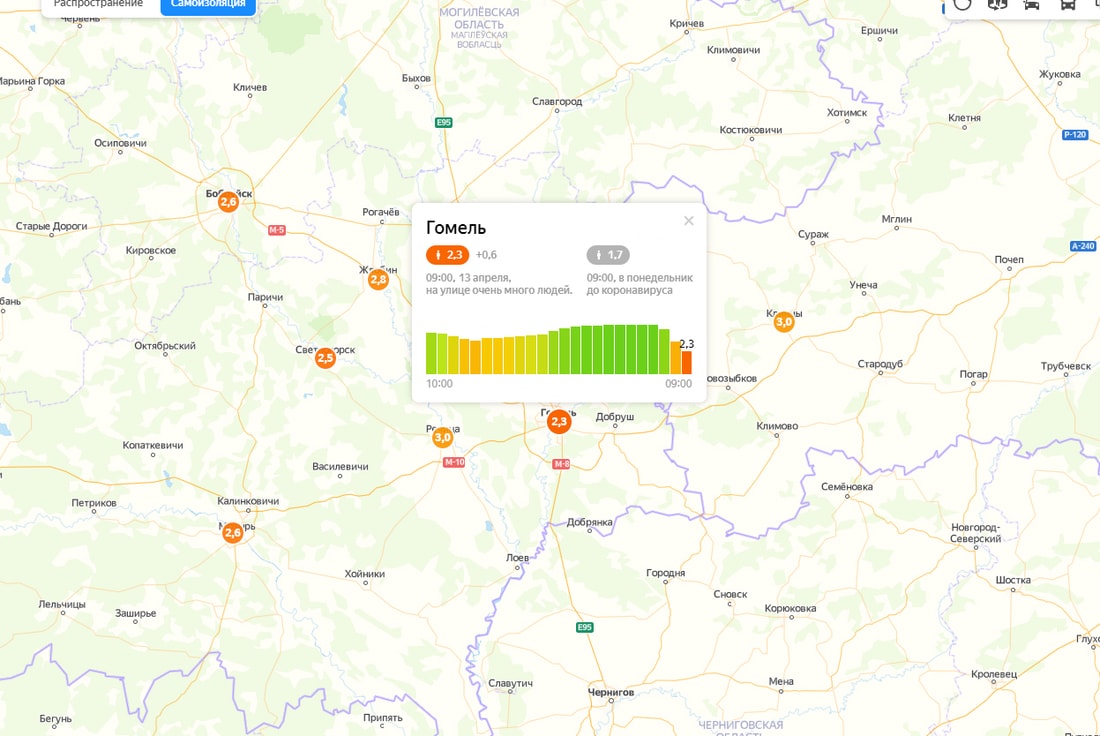Click the Петриков town label

pos(94,503)
